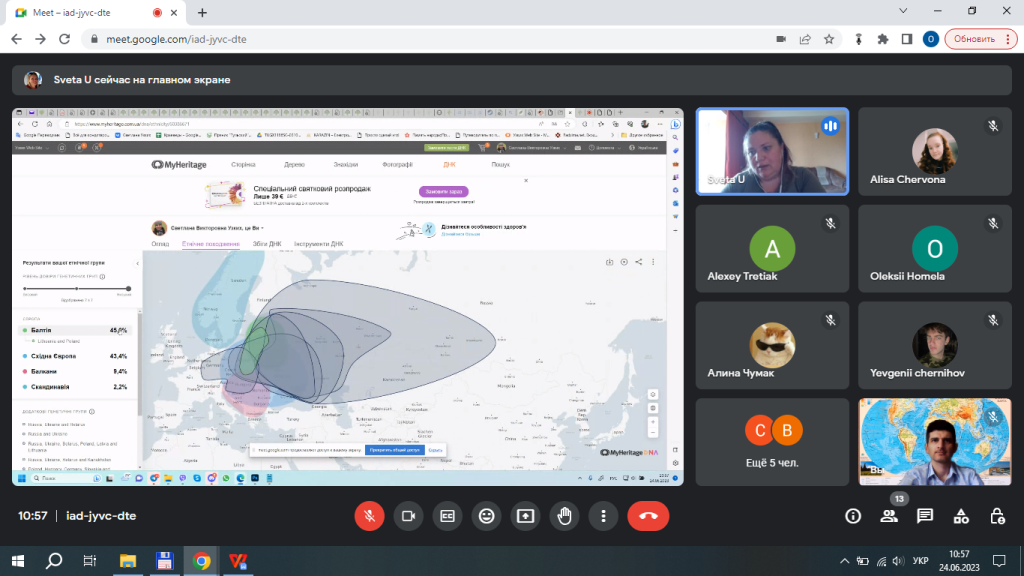
Task: Click Oleksii Homela's muted microphone indicator
Action: (x=993, y=223)
